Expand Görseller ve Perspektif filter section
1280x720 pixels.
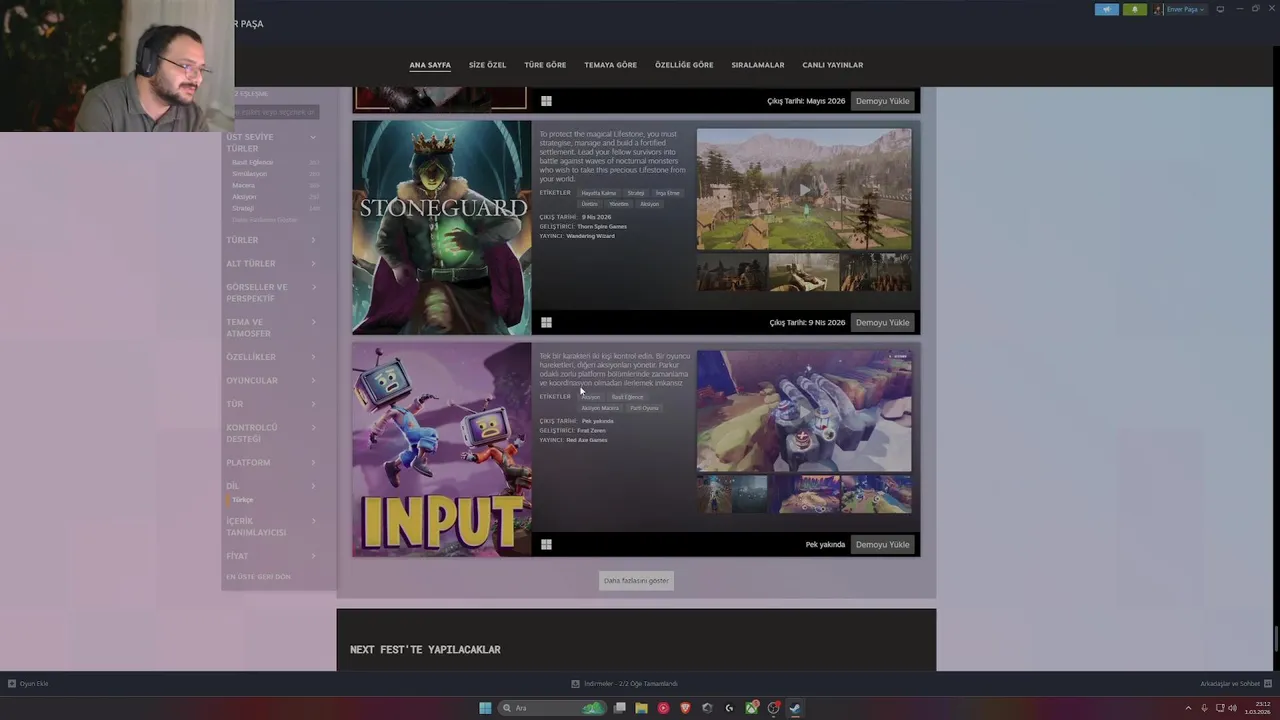[x=271, y=293]
